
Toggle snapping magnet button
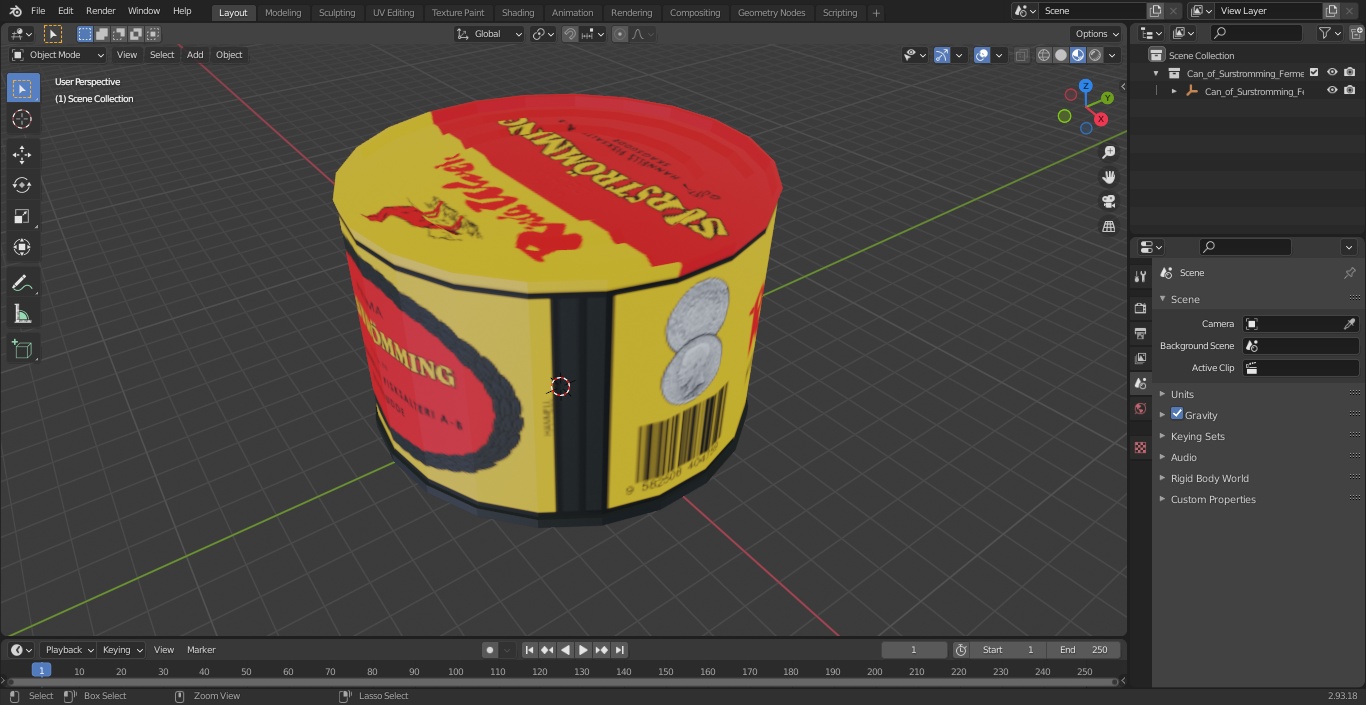point(569,34)
